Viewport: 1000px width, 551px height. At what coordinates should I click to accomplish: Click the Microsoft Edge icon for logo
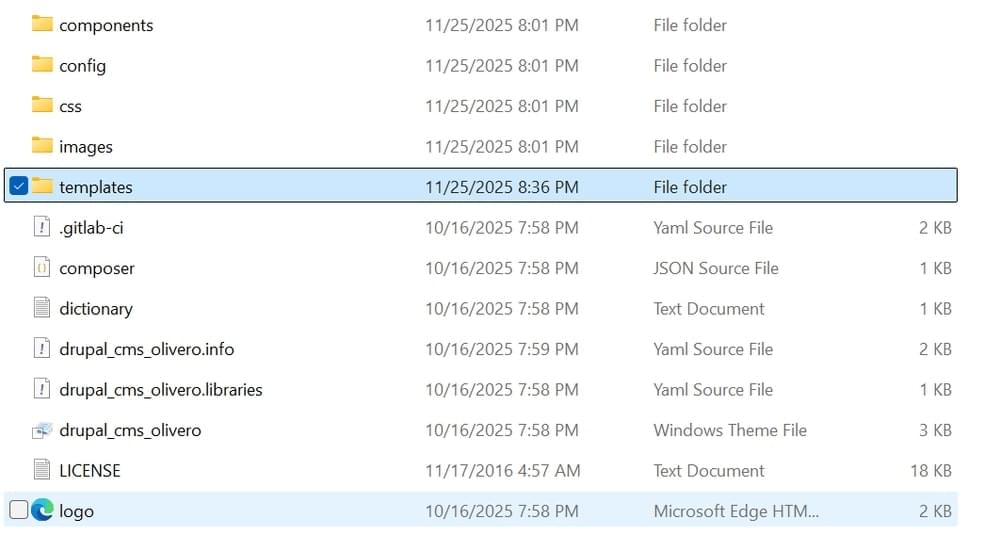(x=42, y=510)
